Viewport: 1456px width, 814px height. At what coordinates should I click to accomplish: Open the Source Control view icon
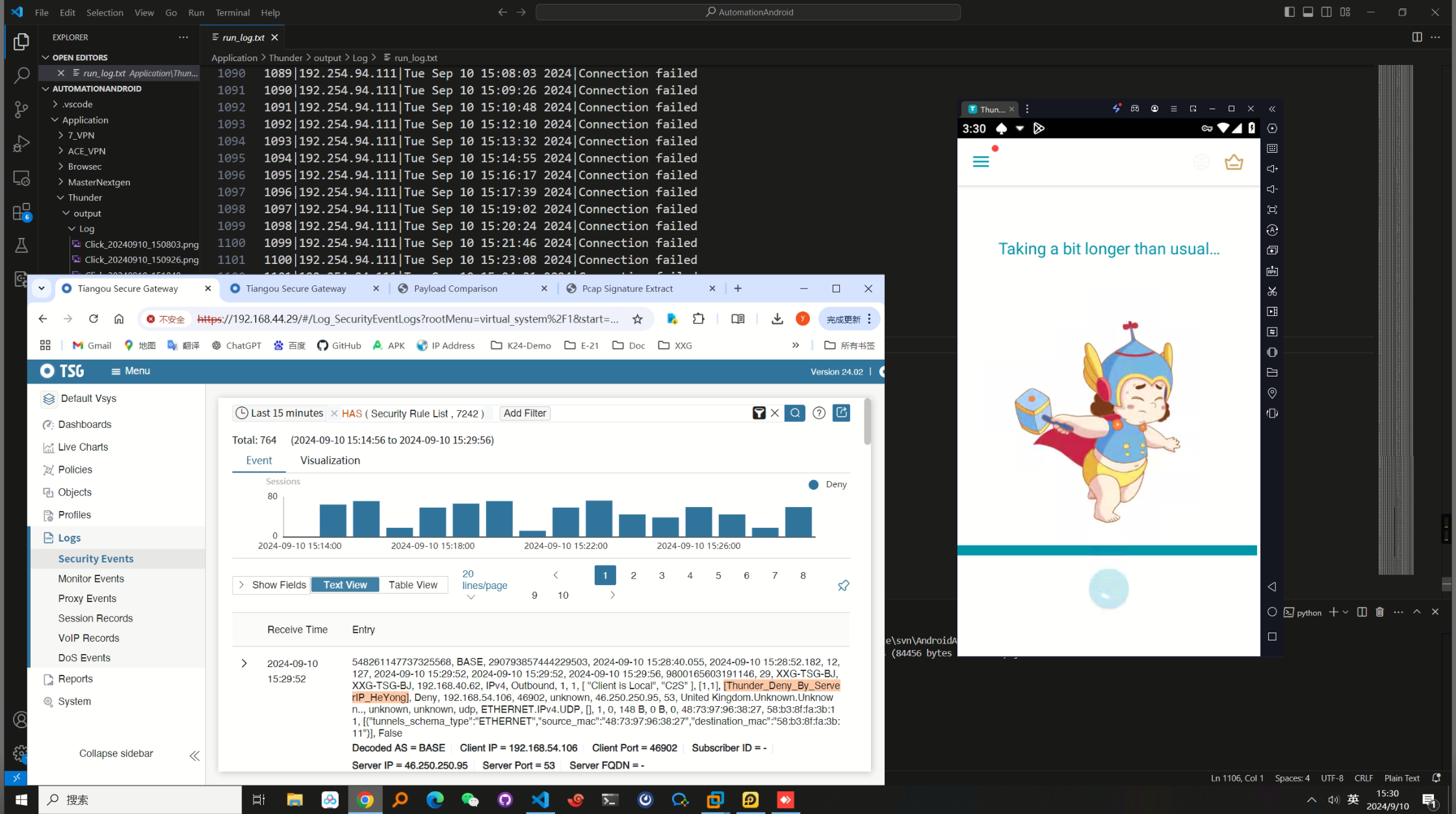[21, 109]
